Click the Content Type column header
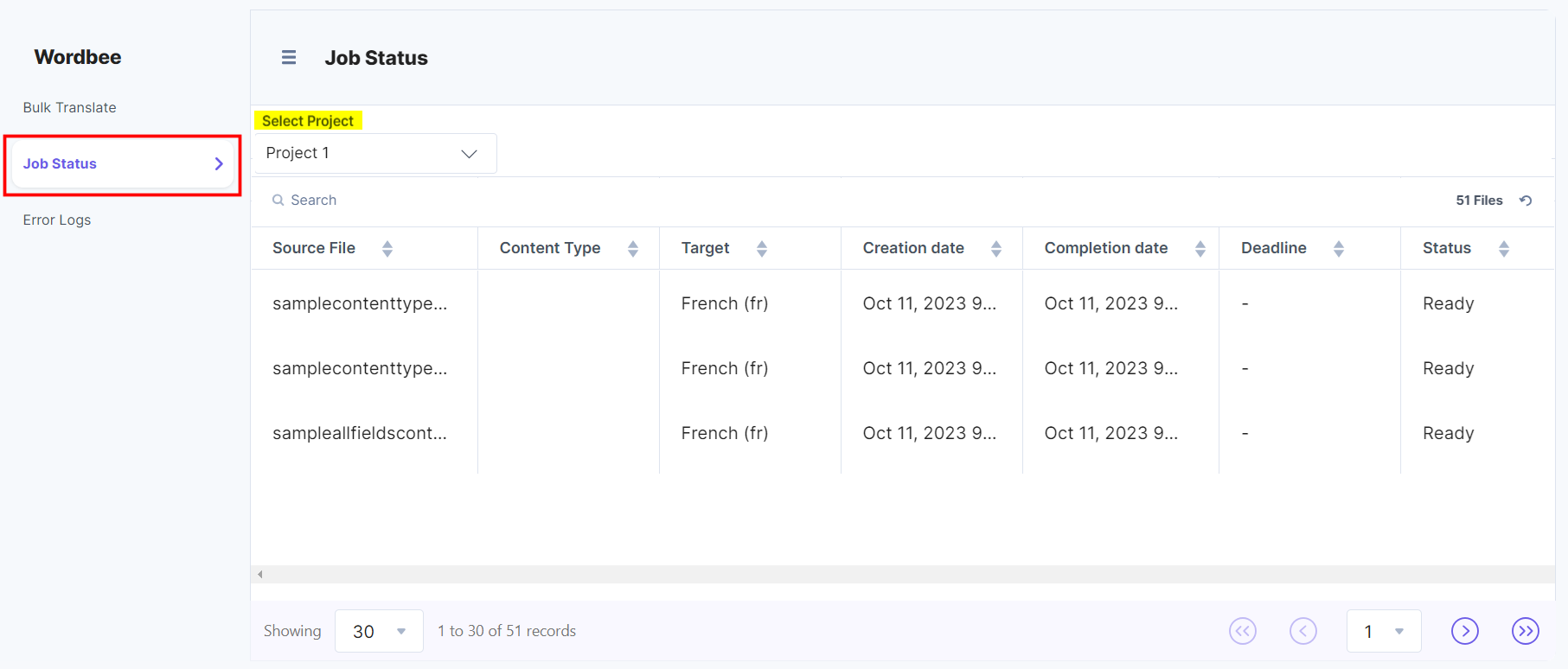The width and height of the screenshot is (1568, 669). (x=550, y=248)
